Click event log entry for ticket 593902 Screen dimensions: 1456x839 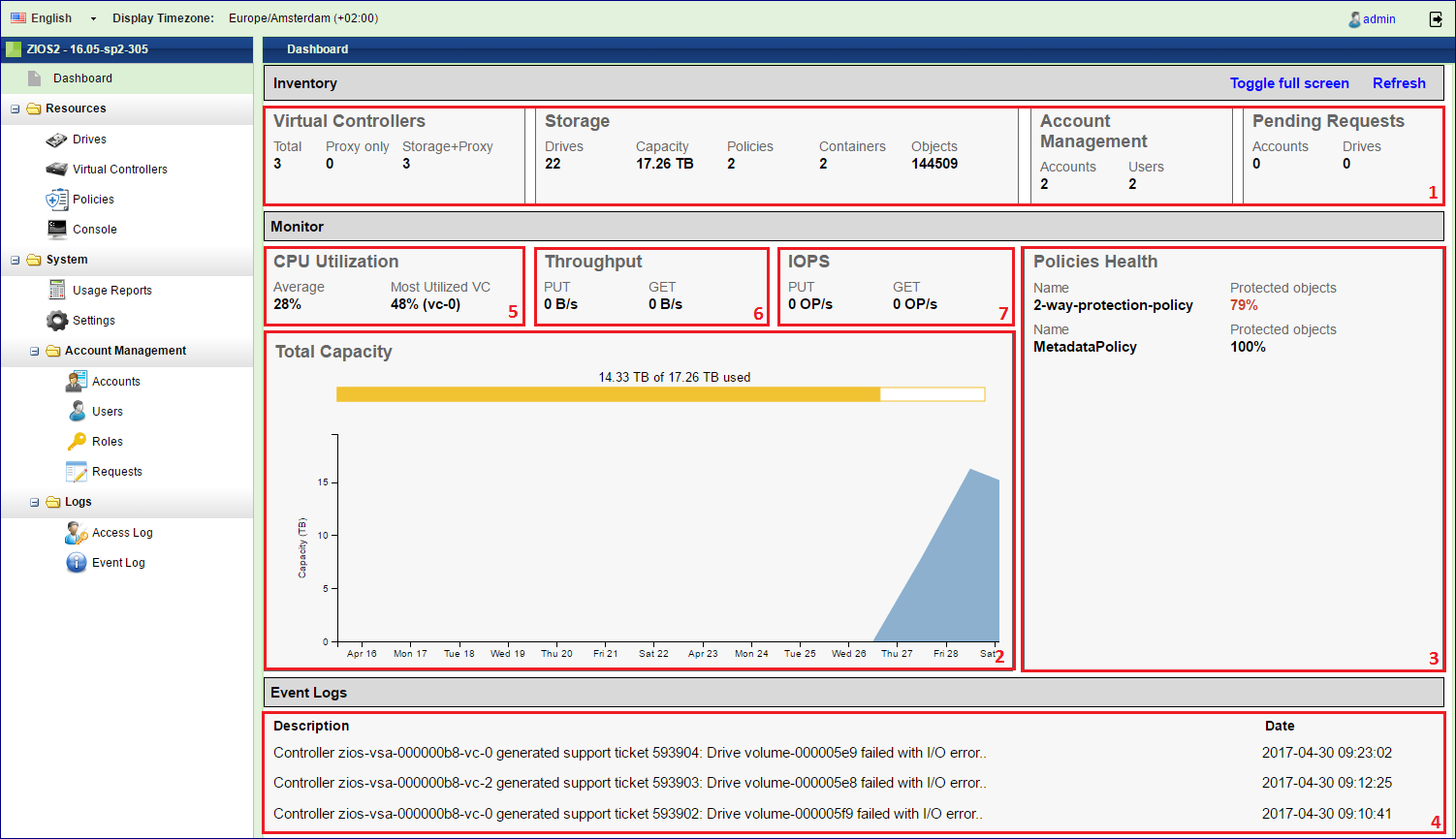coord(628,814)
